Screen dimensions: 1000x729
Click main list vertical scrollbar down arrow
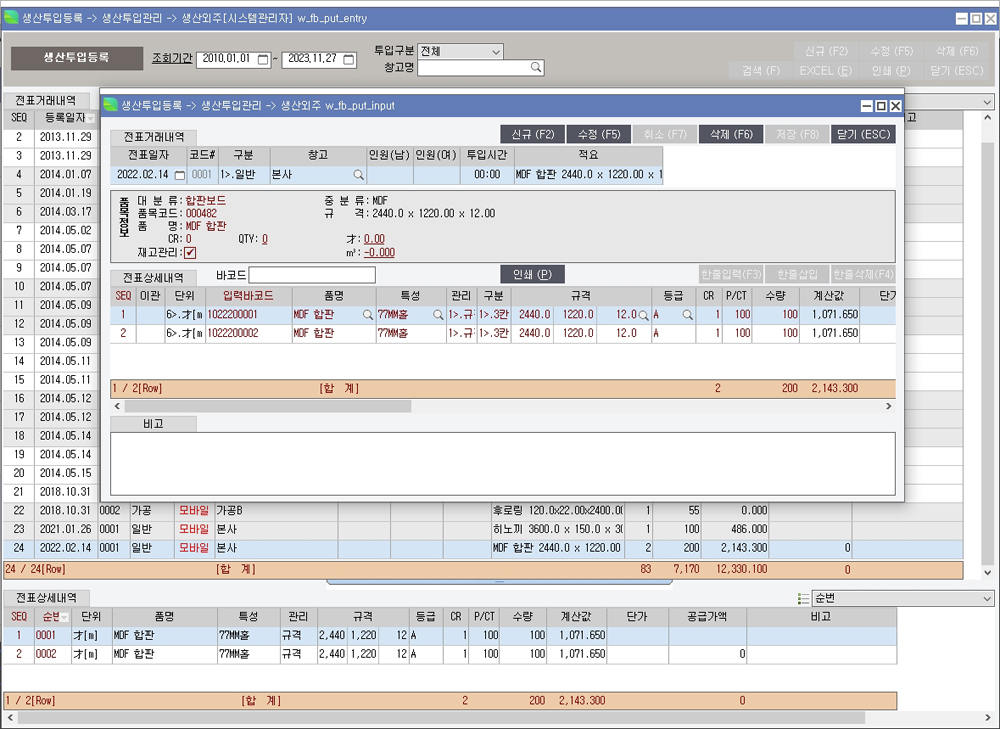click(x=987, y=572)
